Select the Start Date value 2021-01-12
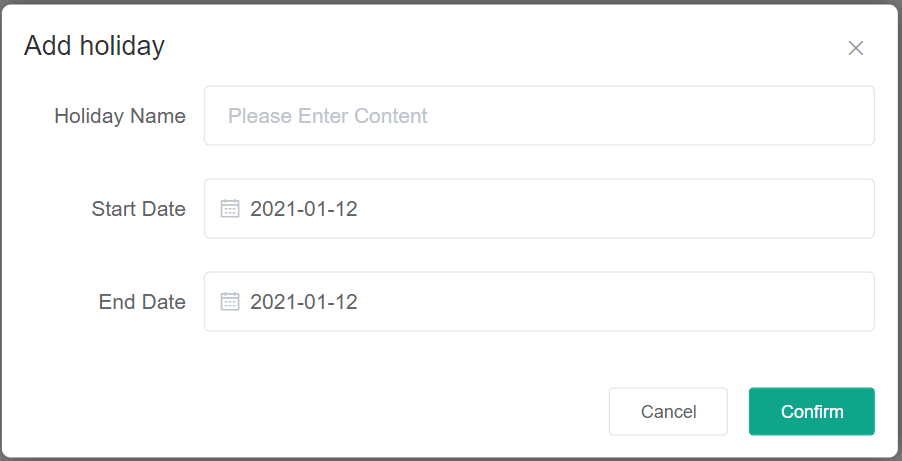The width and height of the screenshot is (902, 461). [304, 209]
